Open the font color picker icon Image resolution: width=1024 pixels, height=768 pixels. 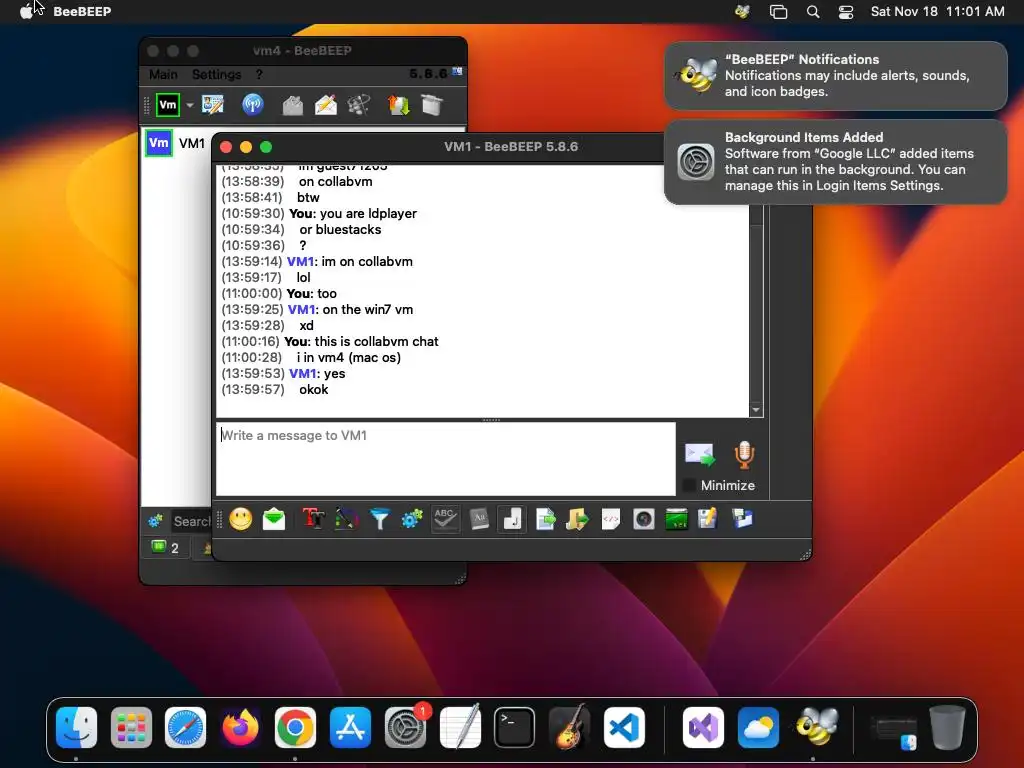[346, 519]
